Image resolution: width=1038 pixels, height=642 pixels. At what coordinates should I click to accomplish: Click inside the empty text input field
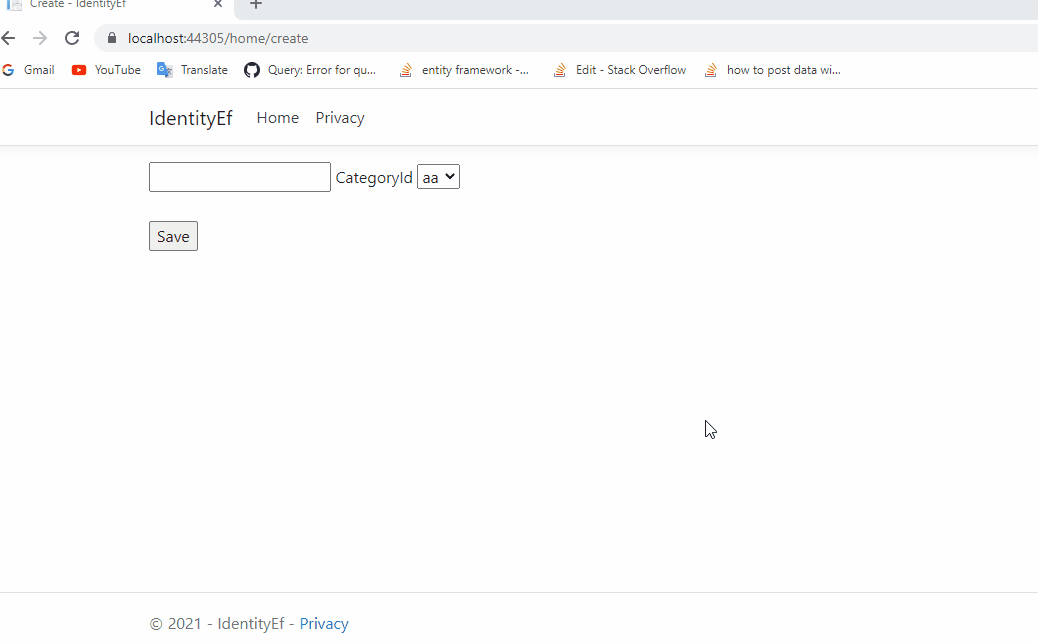239,176
